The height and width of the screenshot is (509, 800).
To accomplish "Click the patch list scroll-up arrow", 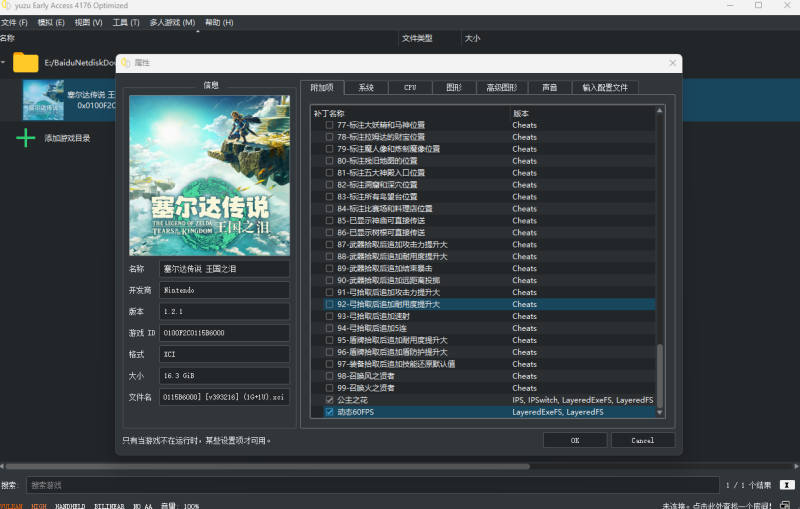I will (x=660, y=111).
